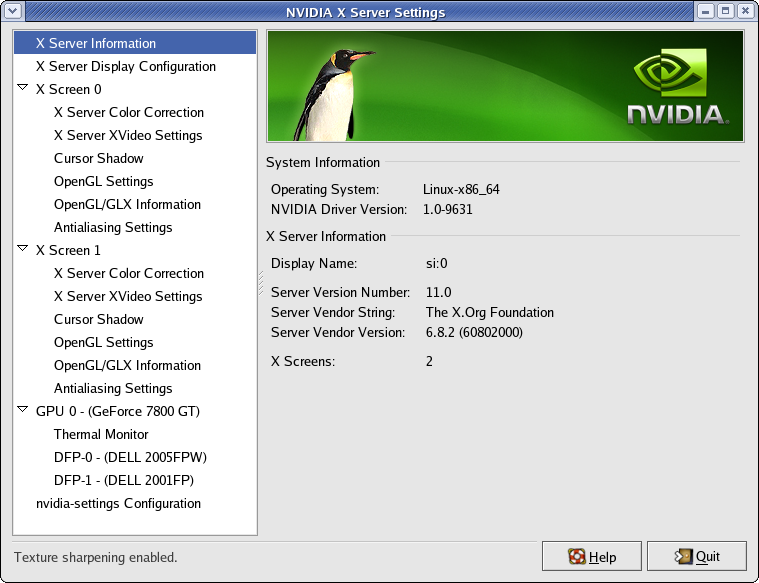Open Cursor Shadow under X Screen 1
The height and width of the screenshot is (583, 759).
pyautogui.click(x=99, y=320)
